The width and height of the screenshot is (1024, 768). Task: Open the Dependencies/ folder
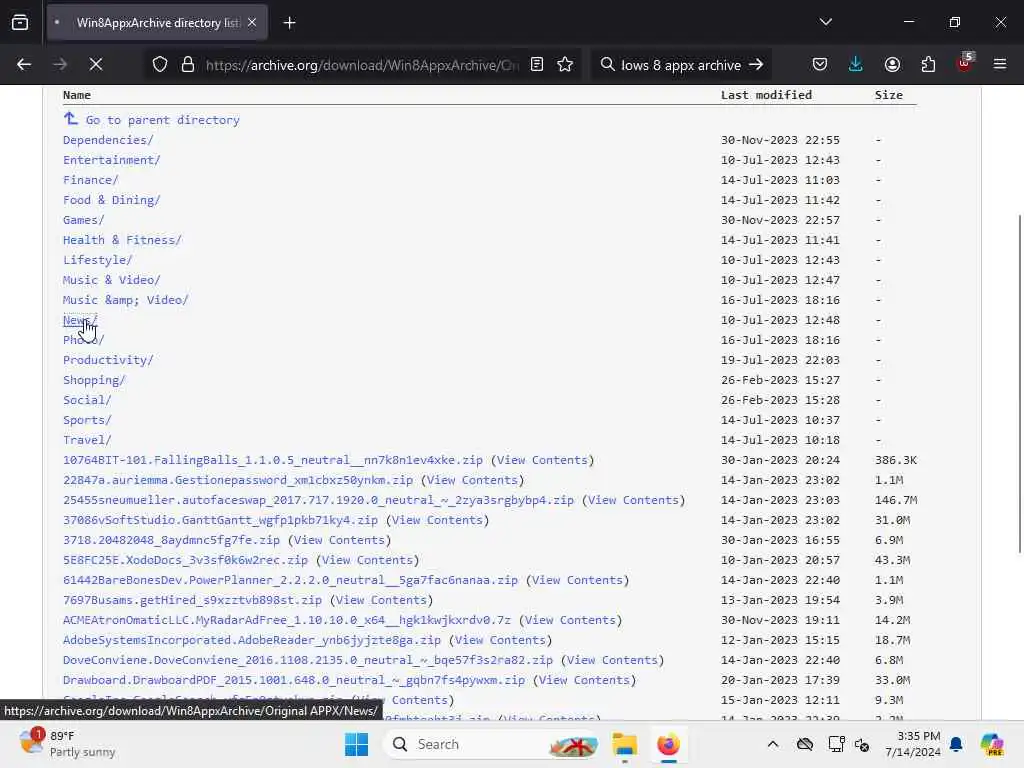coord(108,140)
